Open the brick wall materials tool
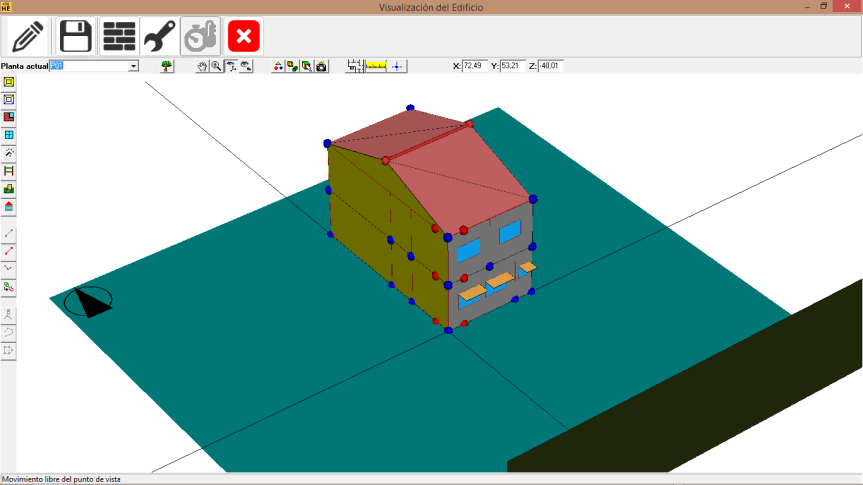The width and height of the screenshot is (863, 485). coord(119,37)
